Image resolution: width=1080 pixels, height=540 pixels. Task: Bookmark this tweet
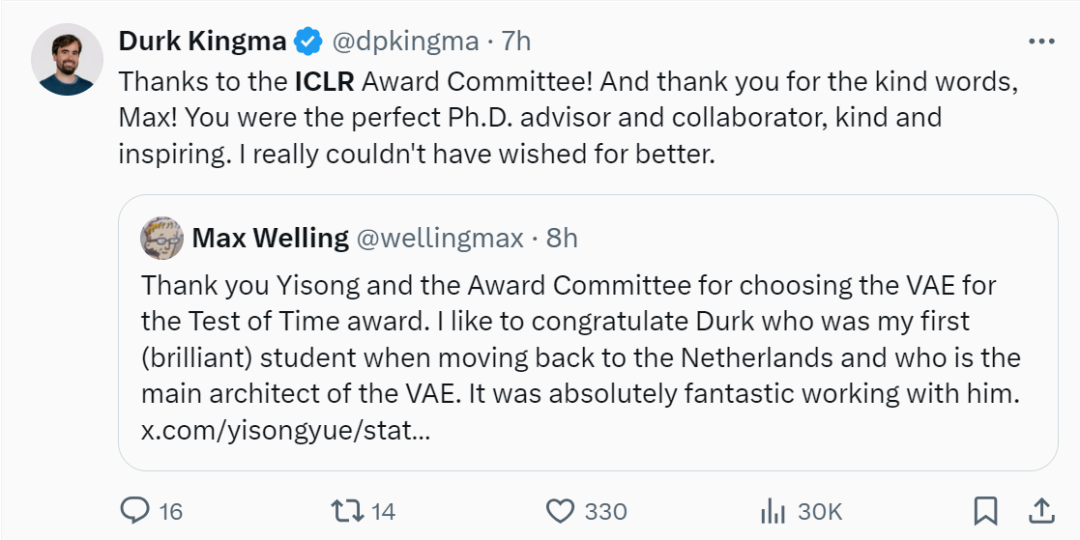(x=985, y=511)
